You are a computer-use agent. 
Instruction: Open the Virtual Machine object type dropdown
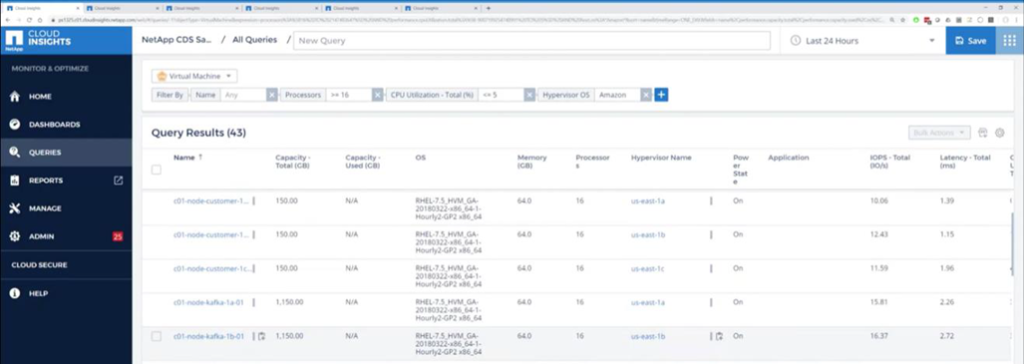point(195,76)
